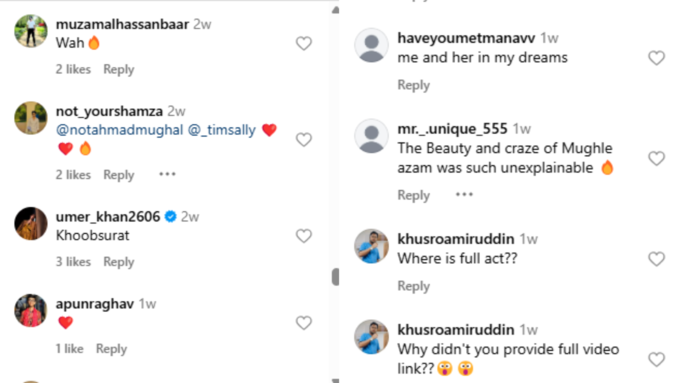Open the @_timsally mention link
Viewport: 680px width, 383px height.
[x=222, y=130]
